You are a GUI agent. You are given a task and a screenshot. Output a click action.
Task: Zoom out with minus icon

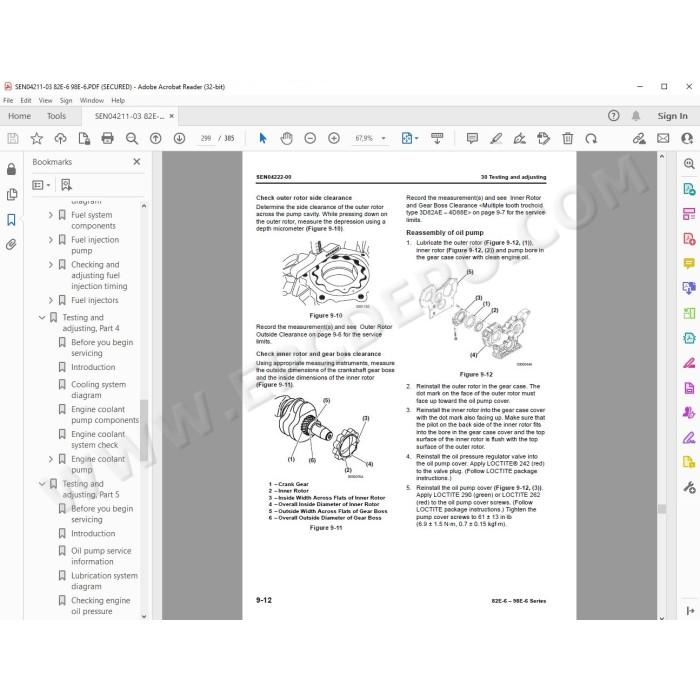(x=310, y=138)
